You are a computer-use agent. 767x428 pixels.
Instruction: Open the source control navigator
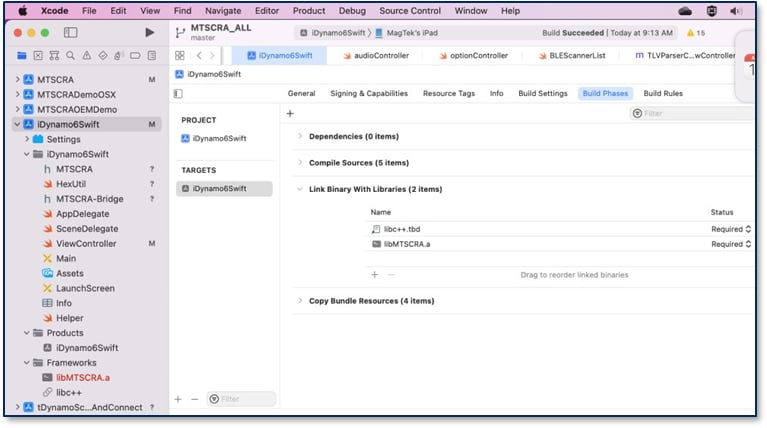38,55
